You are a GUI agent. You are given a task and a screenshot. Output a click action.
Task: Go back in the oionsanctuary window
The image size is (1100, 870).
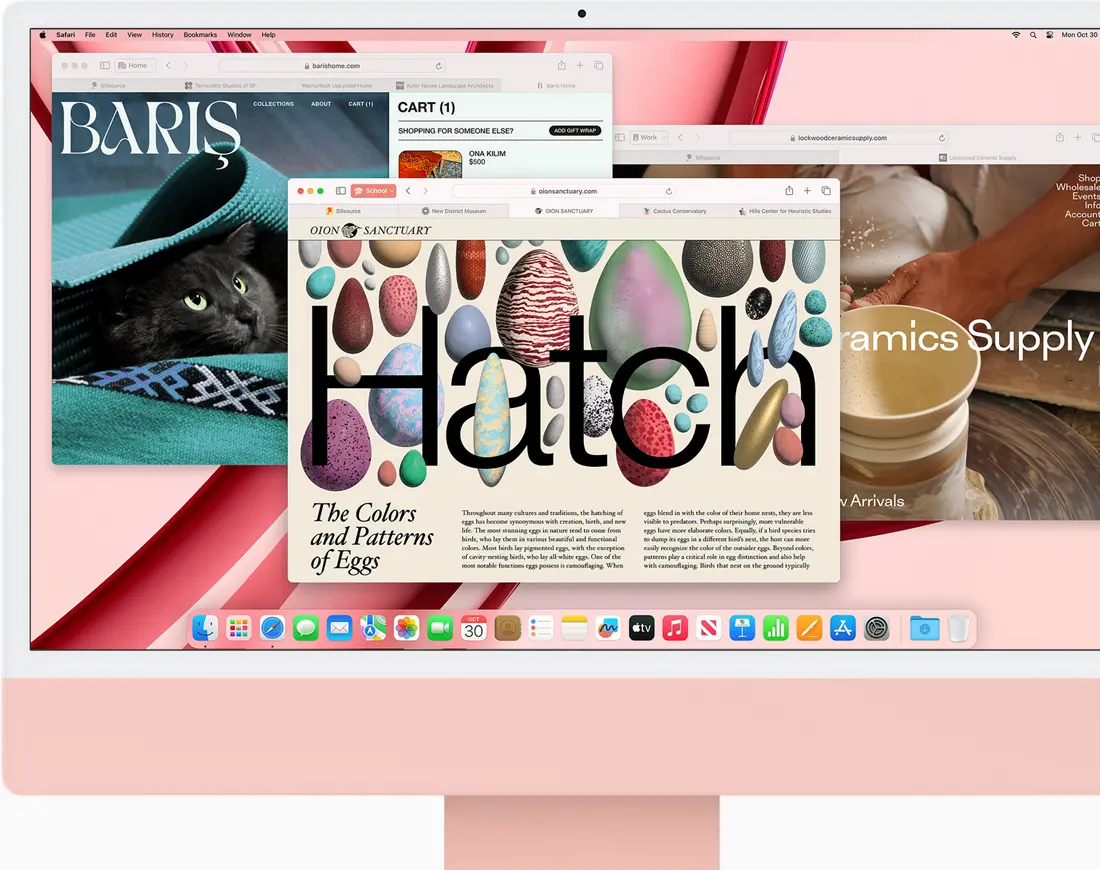click(x=408, y=191)
